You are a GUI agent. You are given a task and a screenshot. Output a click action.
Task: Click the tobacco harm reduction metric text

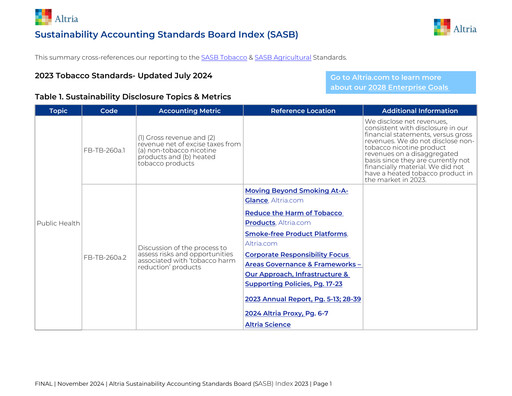(187, 257)
